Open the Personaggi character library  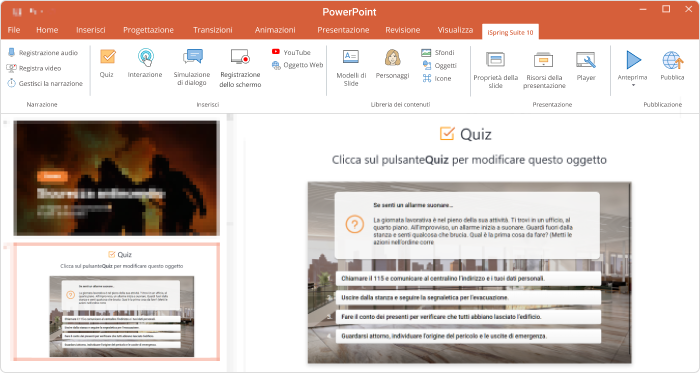[x=392, y=64]
